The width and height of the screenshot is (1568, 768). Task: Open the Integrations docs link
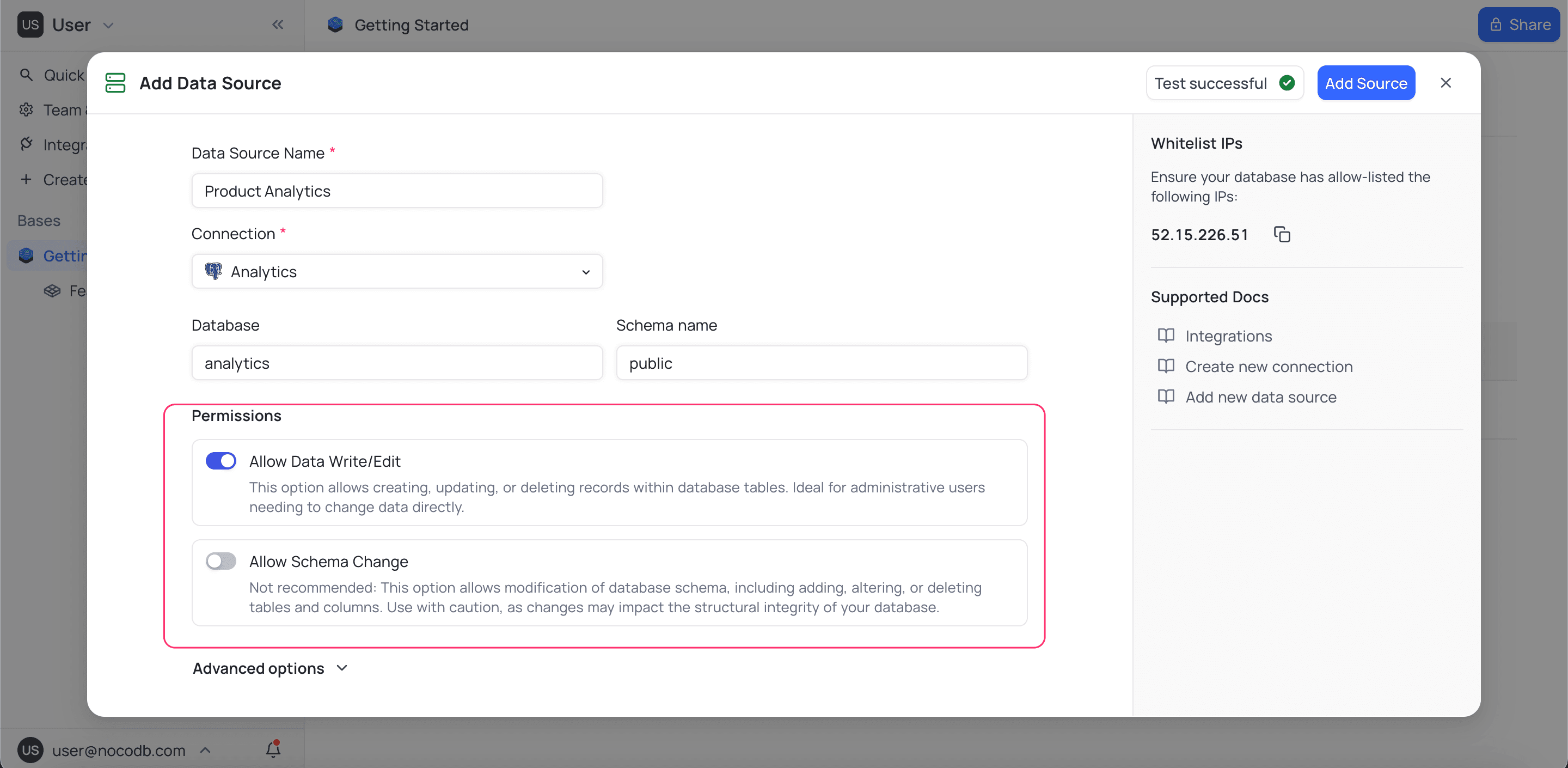click(x=1228, y=336)
